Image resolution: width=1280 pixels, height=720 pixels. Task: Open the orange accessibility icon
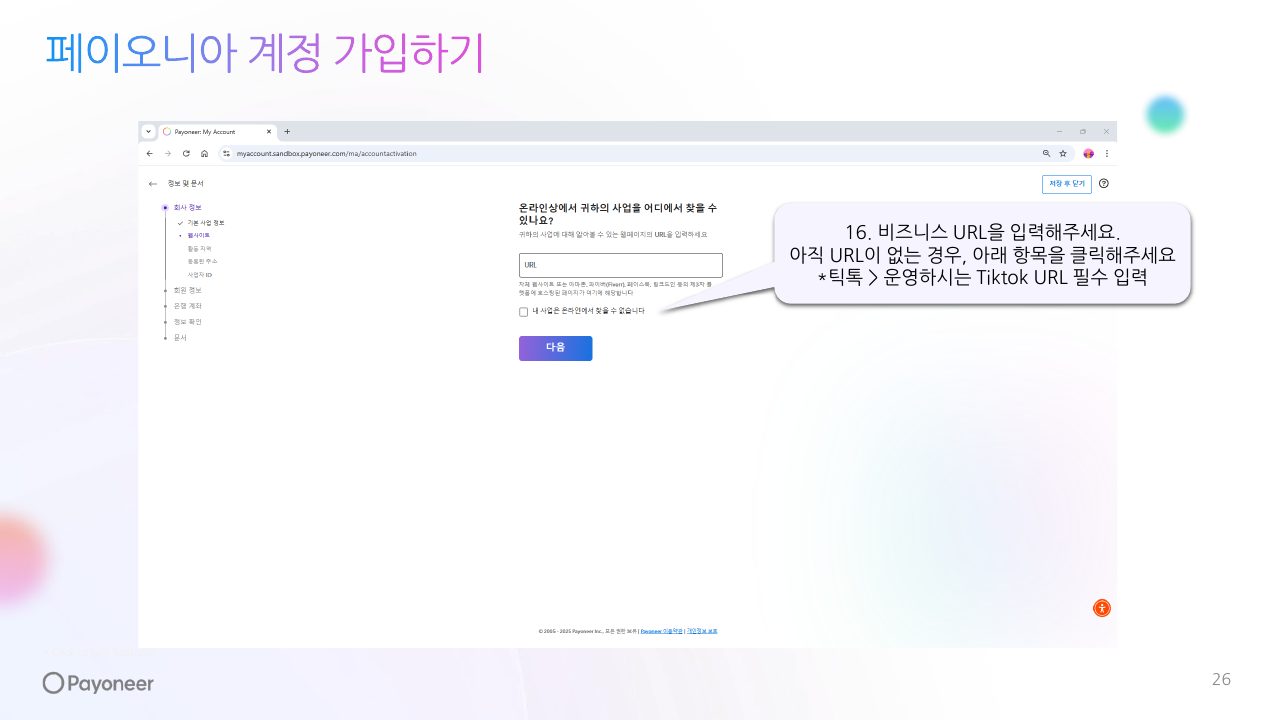tap(1101, 608)
